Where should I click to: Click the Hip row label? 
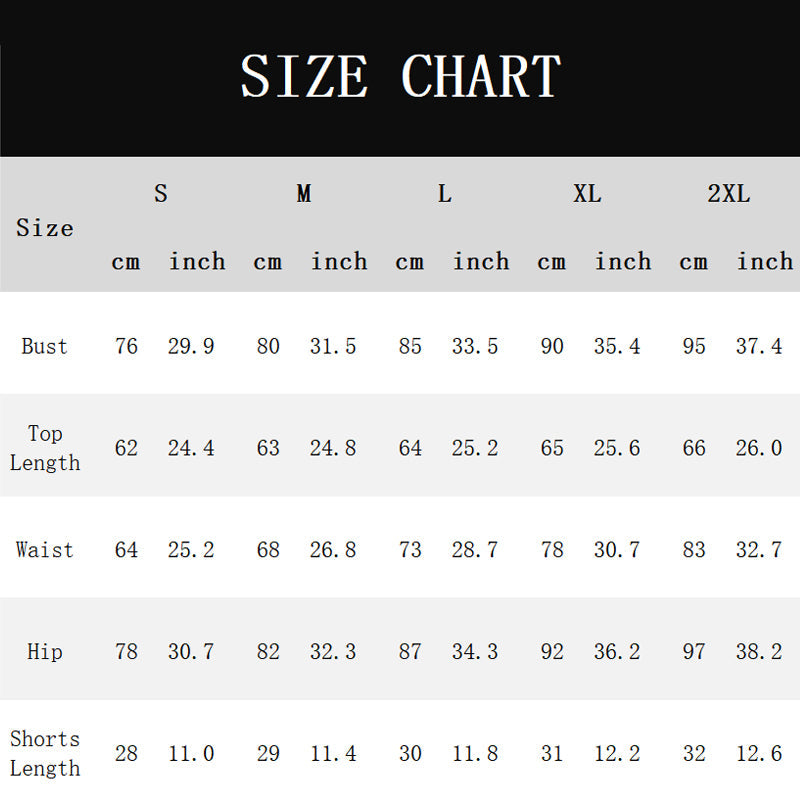[x=44, y=652]
